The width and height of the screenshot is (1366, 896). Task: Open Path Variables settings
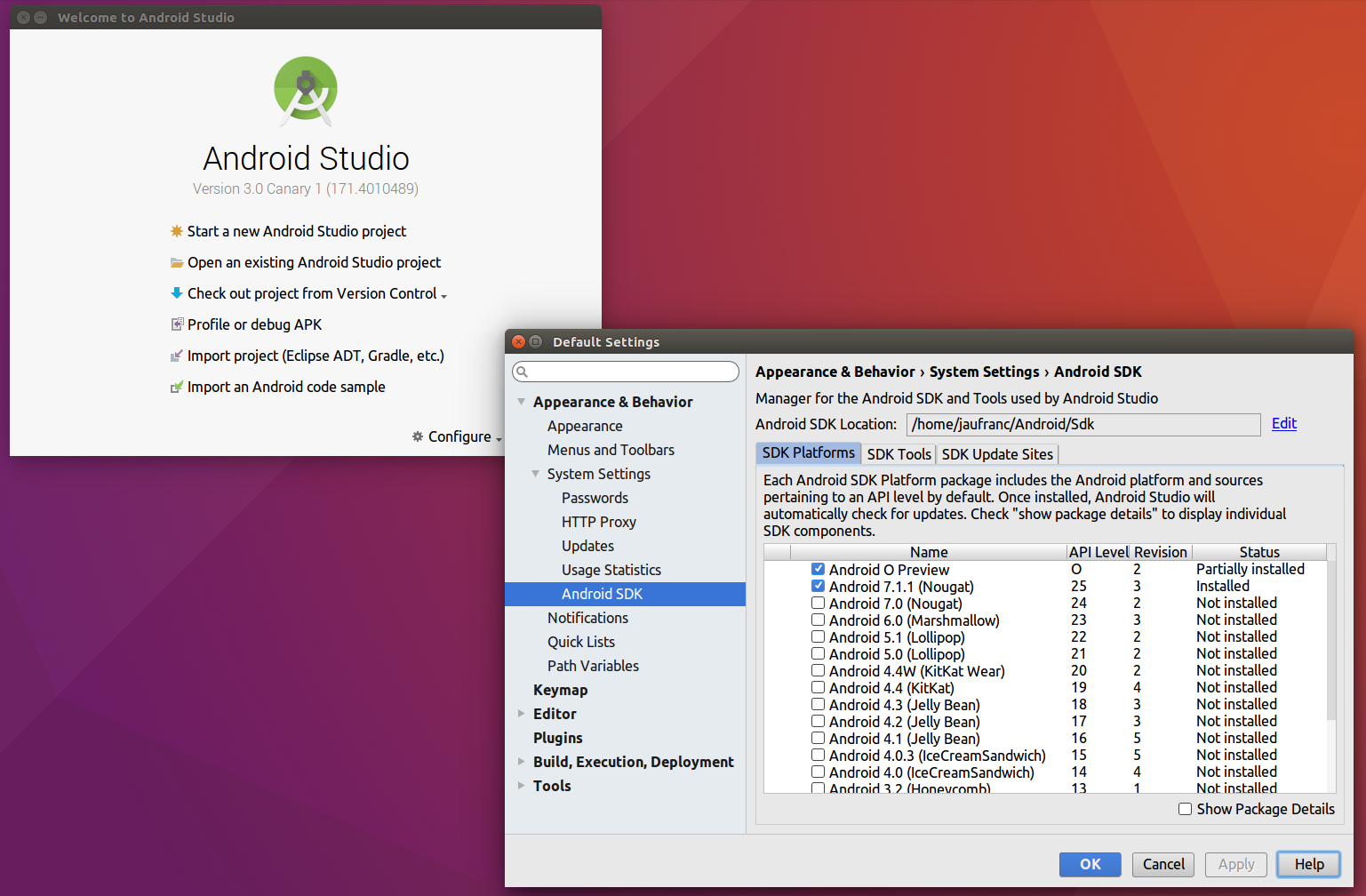pyautogui.click(x=593, y=666)
